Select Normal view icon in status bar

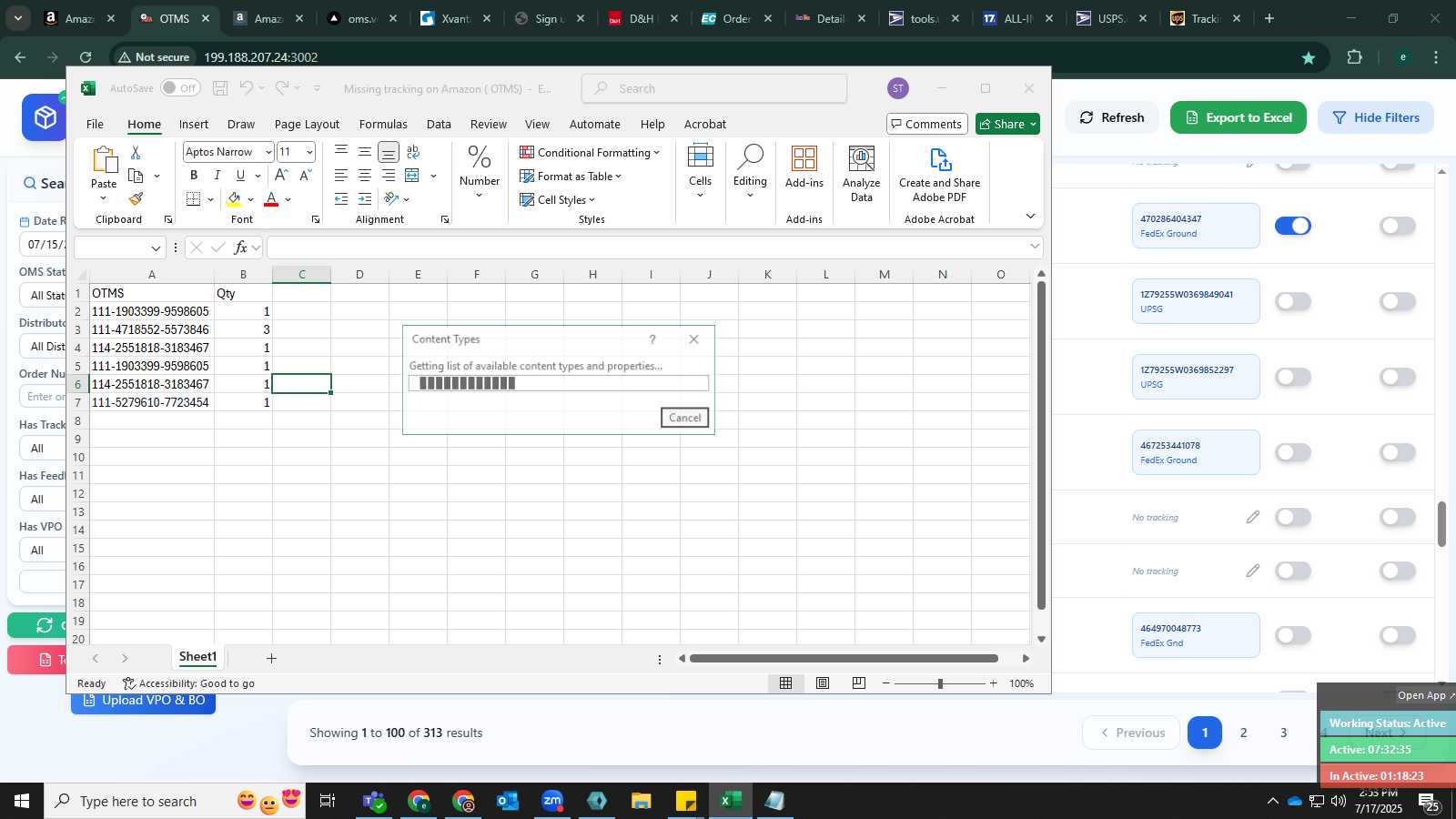(786, 683)
